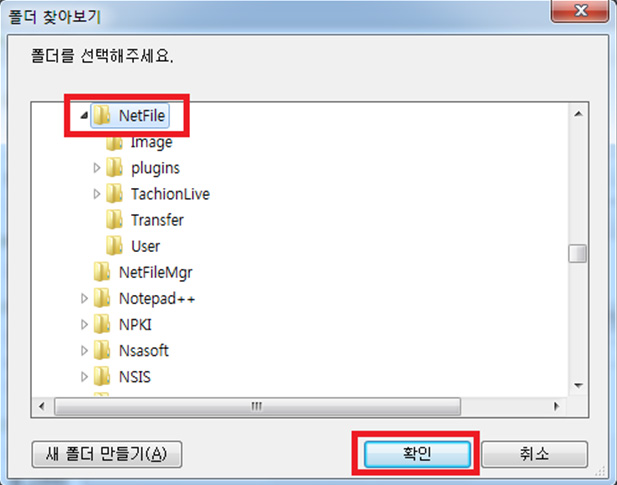This screenshot has height=485, width=617.
Task: Click the Image folder icon
Action: (114, 143)
